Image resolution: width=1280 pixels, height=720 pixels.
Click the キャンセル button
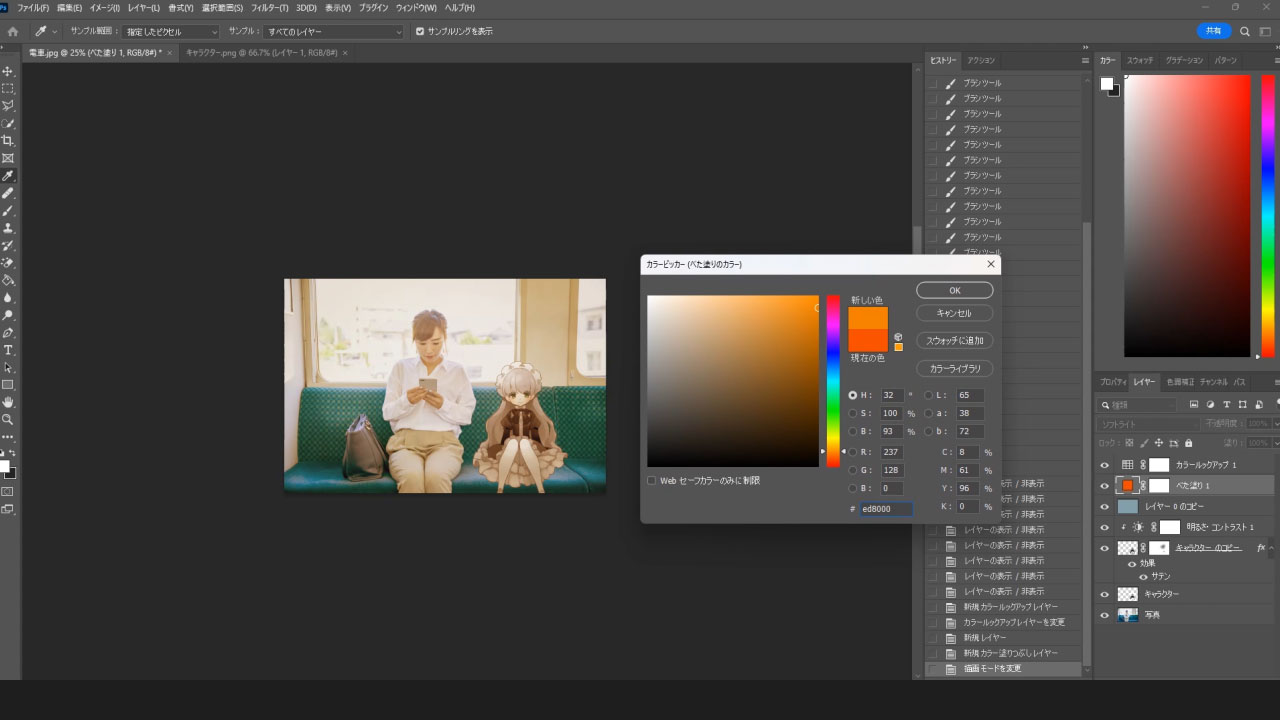point(955,313)
